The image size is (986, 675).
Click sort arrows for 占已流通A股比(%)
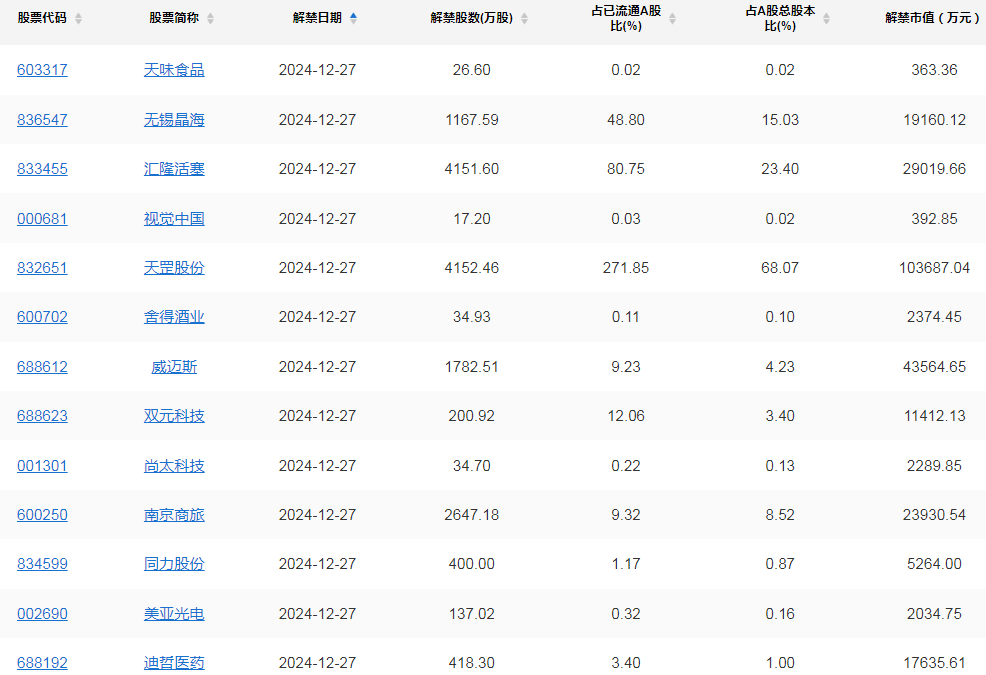[x=672, y=19]
